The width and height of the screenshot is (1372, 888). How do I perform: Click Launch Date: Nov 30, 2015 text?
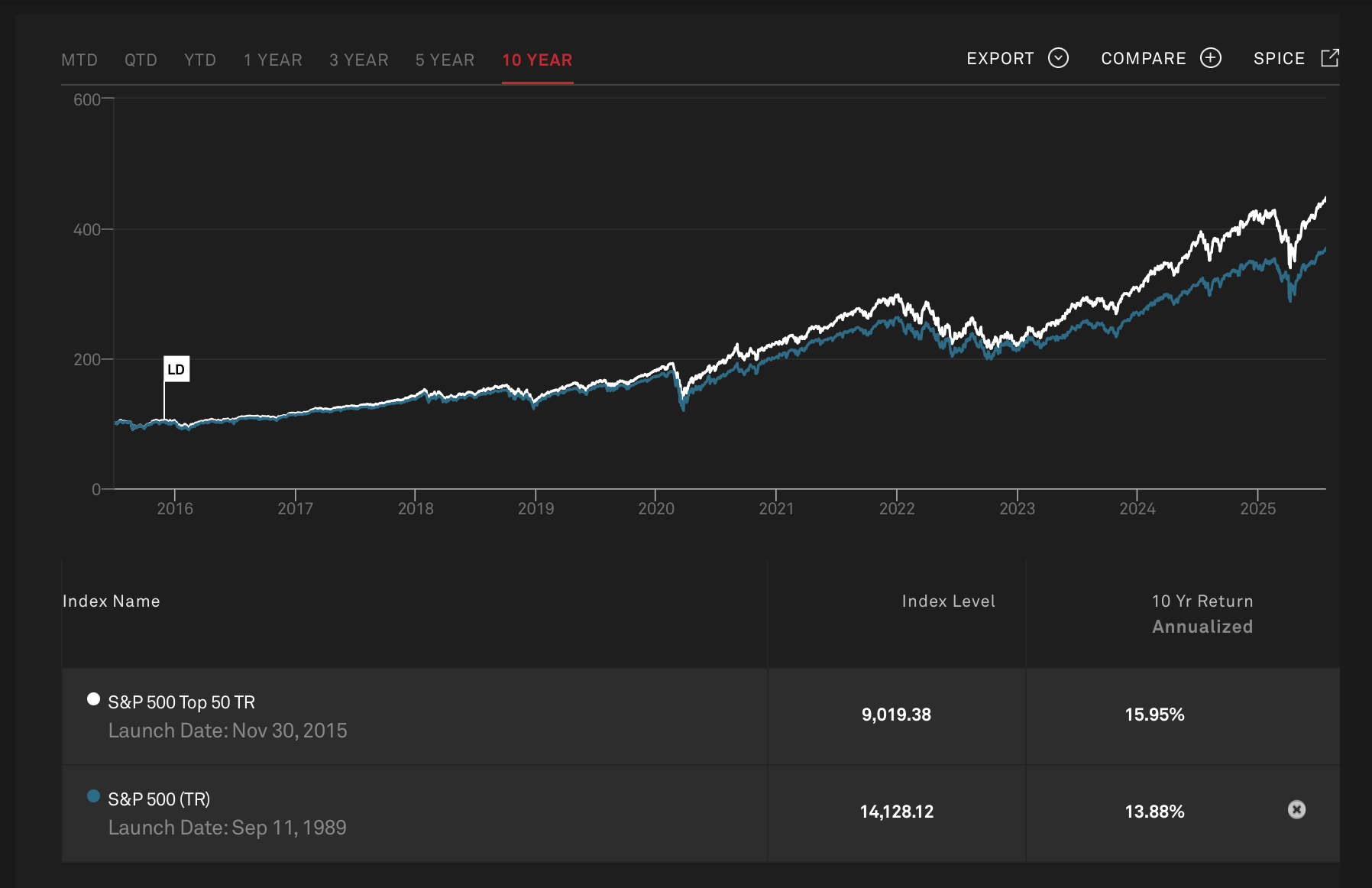pyautogui.click(x=228, y=731)
